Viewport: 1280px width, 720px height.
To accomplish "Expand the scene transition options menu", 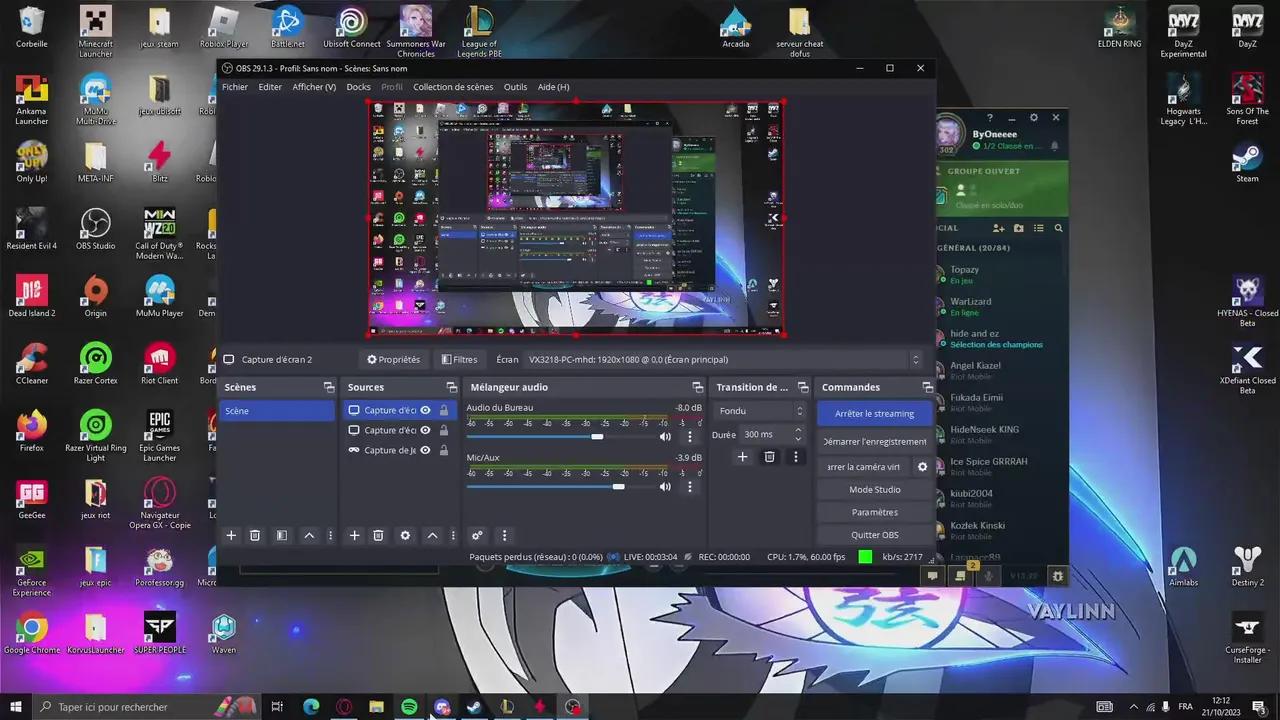I will (795, 456).
